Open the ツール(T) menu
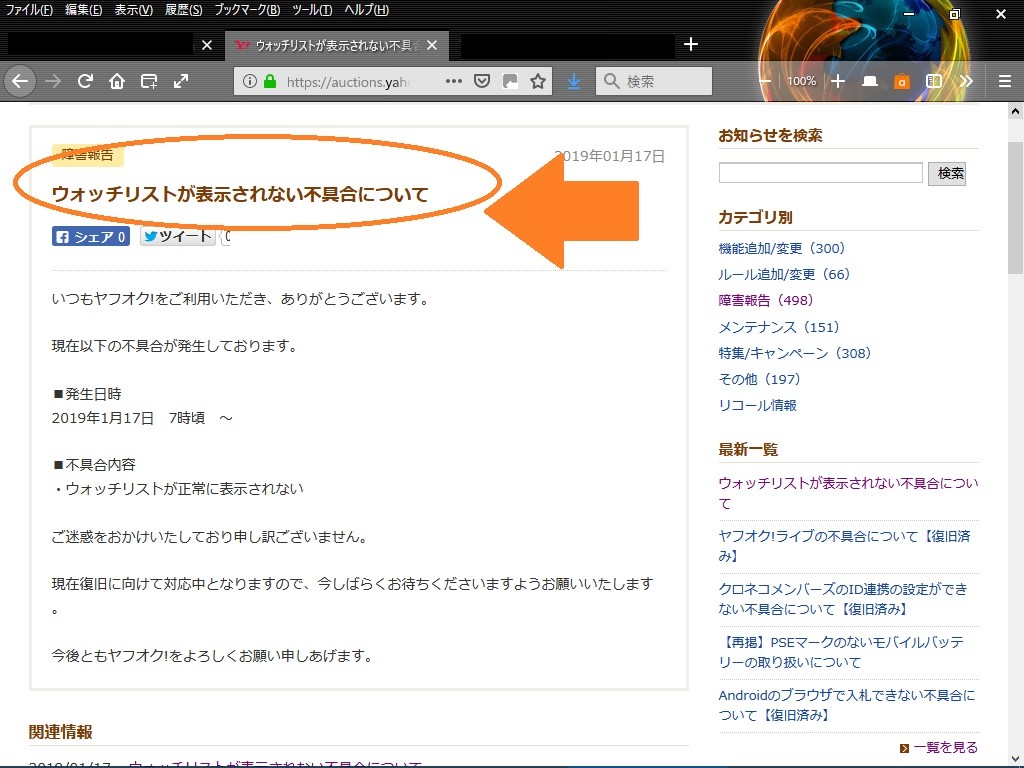1024x768 pixels. 312,10
